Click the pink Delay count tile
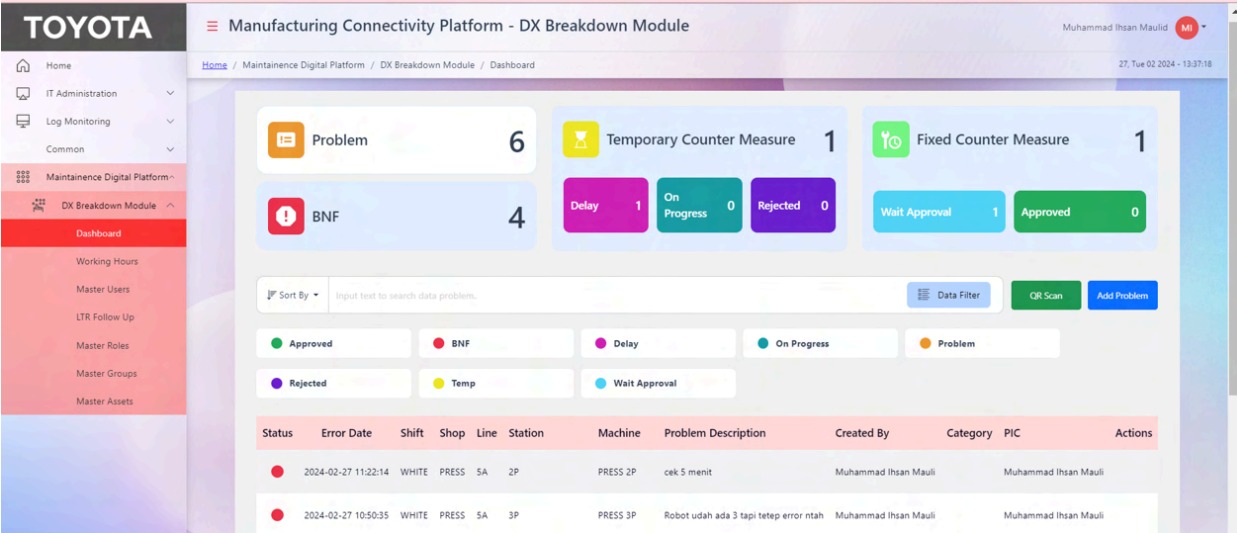 pyautogui.click(x=606, y=205)
